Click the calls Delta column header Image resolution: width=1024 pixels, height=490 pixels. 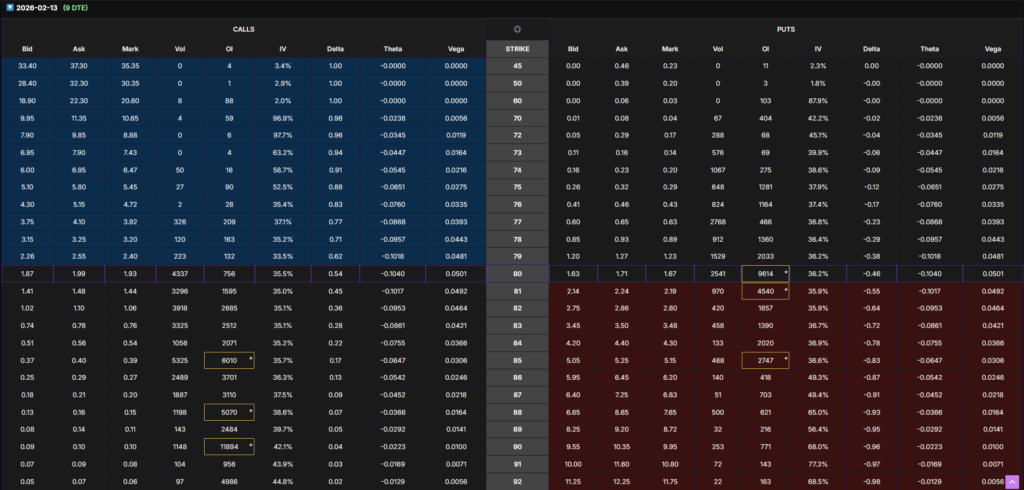point(336,48)
